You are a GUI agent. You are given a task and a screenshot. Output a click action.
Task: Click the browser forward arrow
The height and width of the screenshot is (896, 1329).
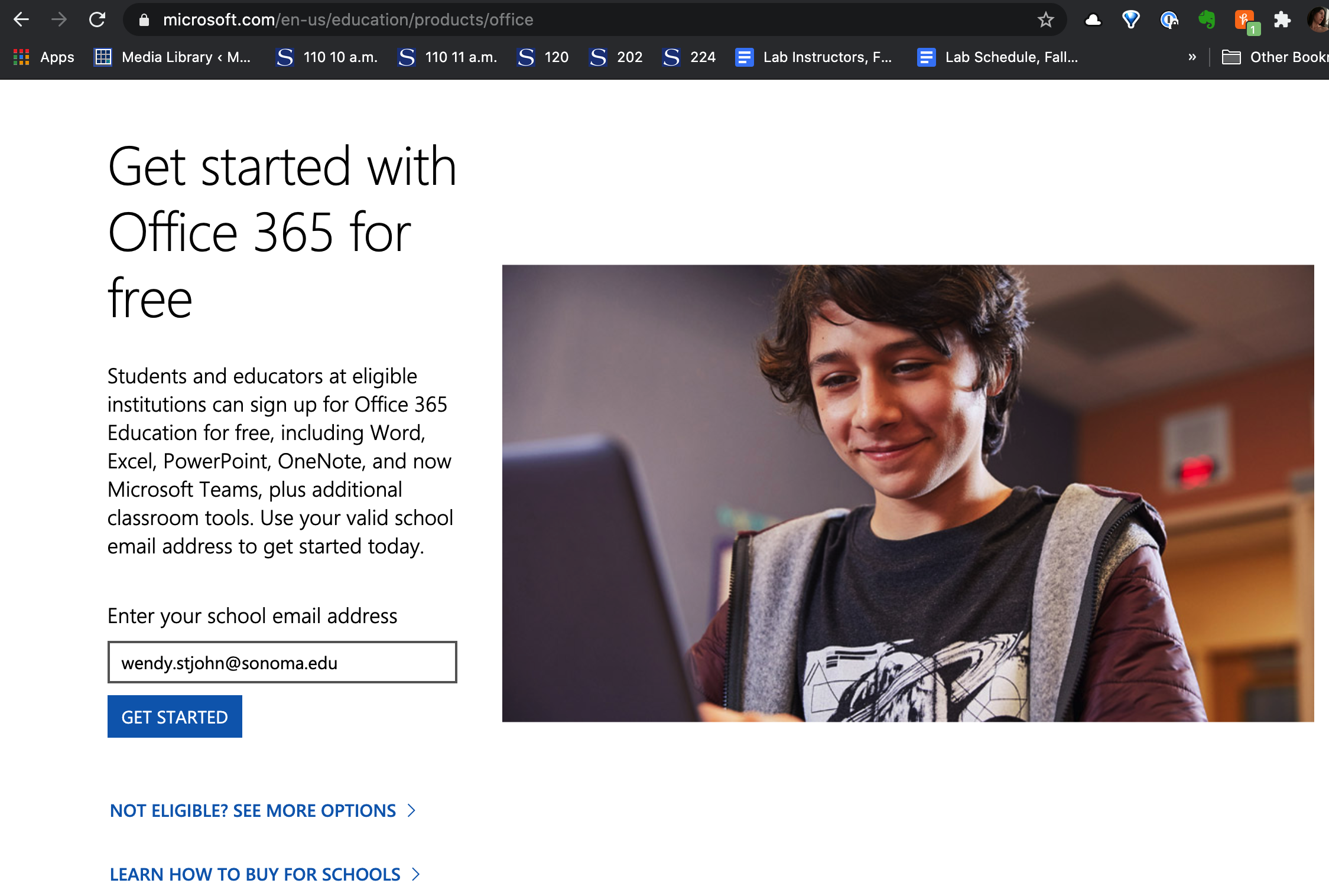point(59,19)
